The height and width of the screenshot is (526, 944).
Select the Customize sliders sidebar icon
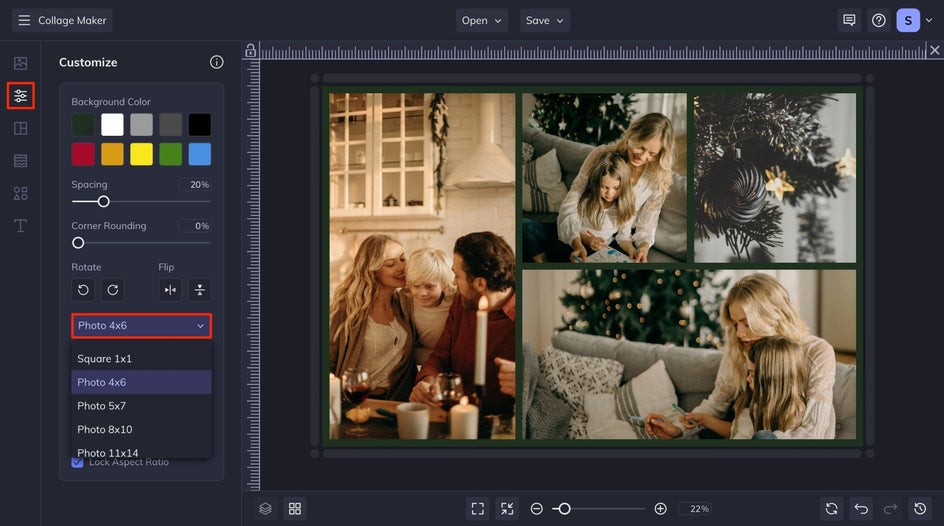coord(20,96)
